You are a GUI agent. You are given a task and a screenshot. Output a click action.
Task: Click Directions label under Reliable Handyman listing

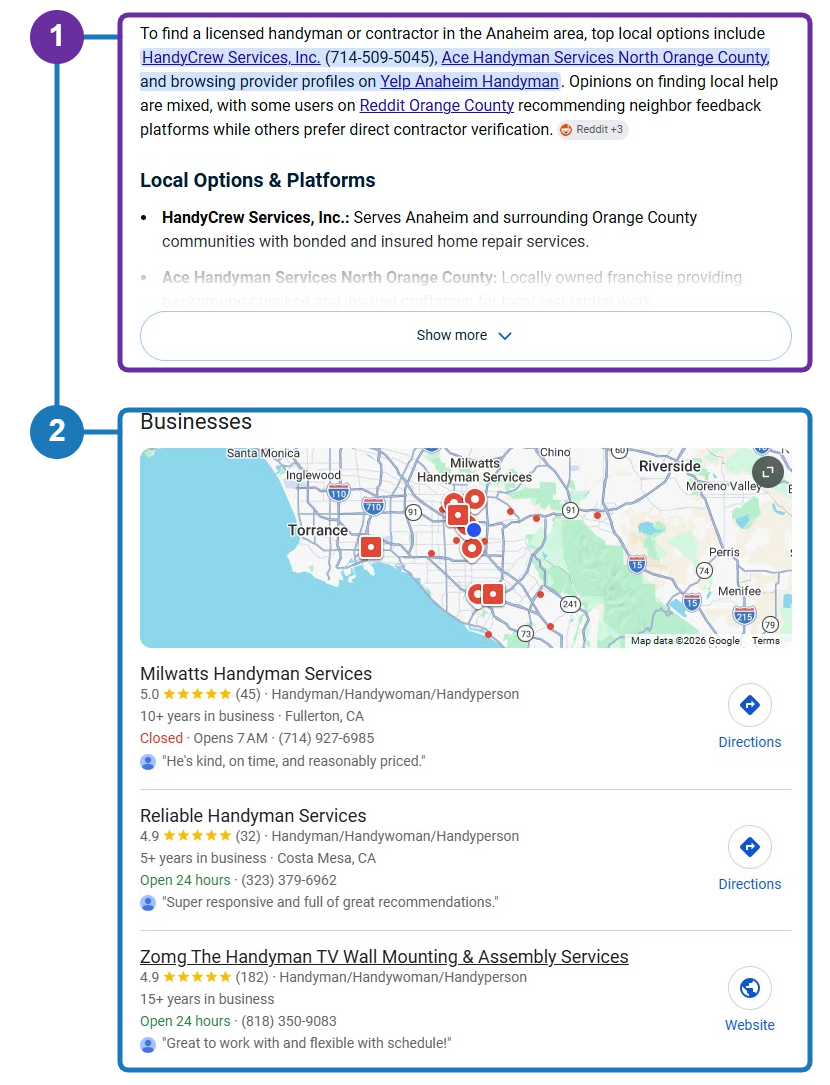(750, 884)
